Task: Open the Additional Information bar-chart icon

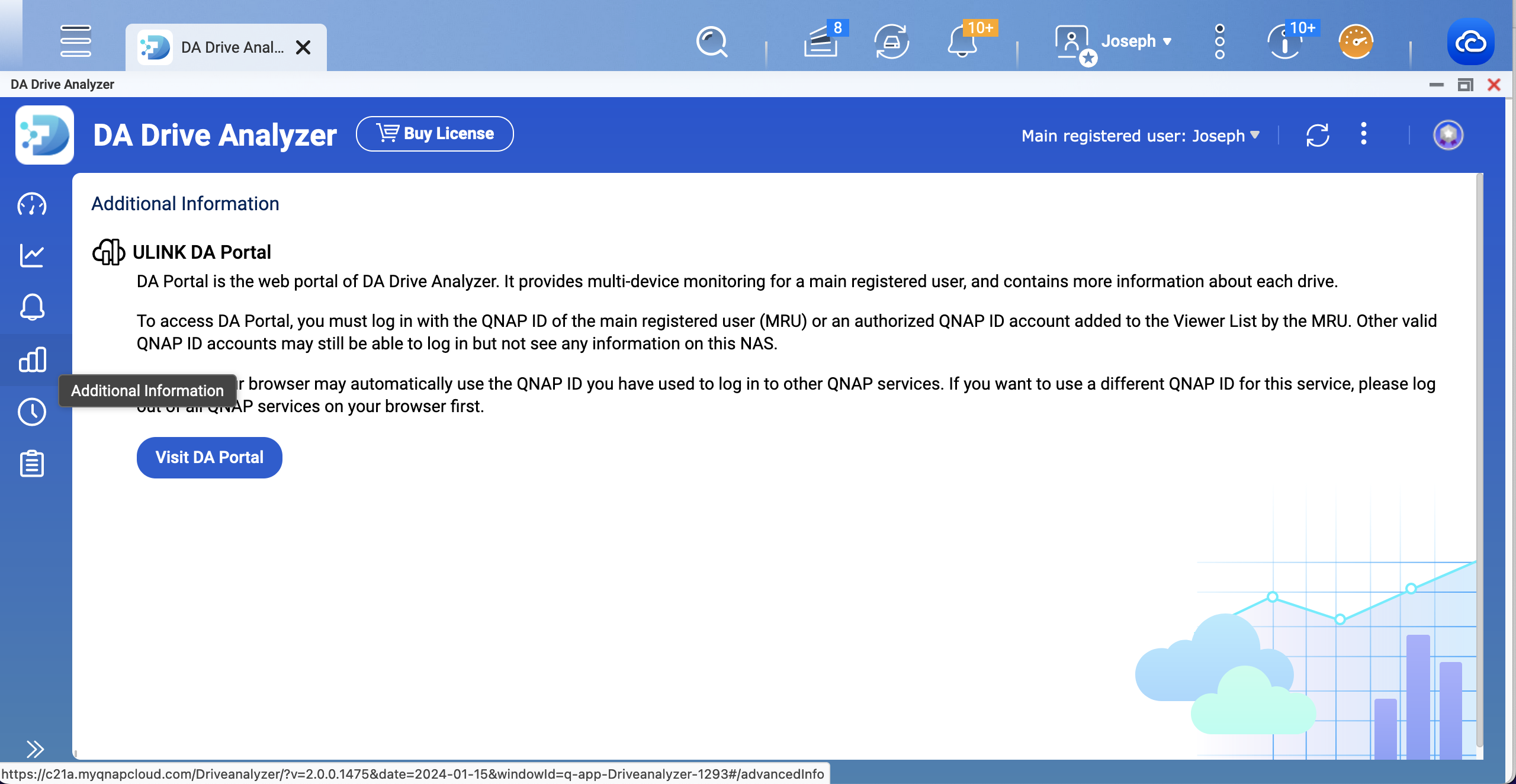Action: click(x=33, y=359)
